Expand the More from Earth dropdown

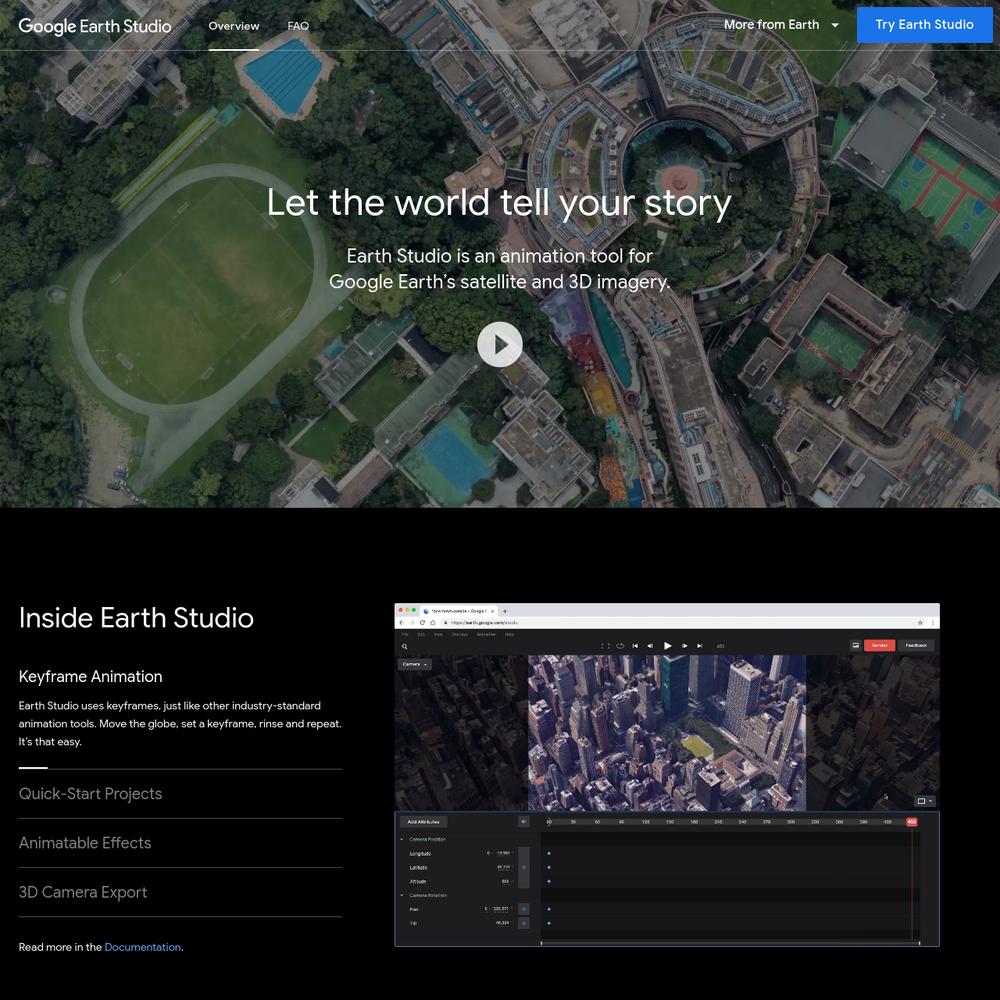[x=781, y=25]
